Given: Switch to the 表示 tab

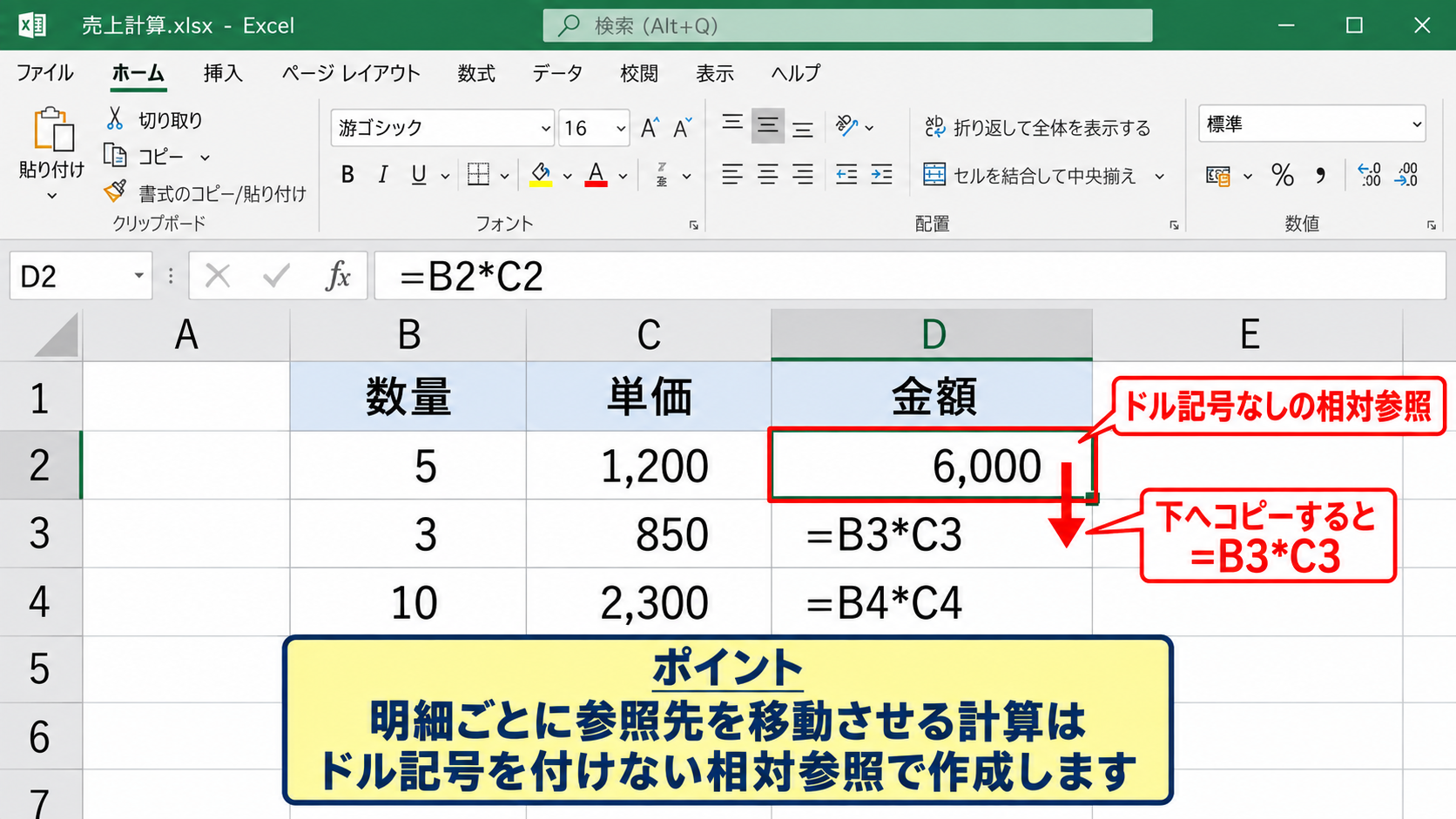Looking at the screenshot, I should tap(715, 73).
